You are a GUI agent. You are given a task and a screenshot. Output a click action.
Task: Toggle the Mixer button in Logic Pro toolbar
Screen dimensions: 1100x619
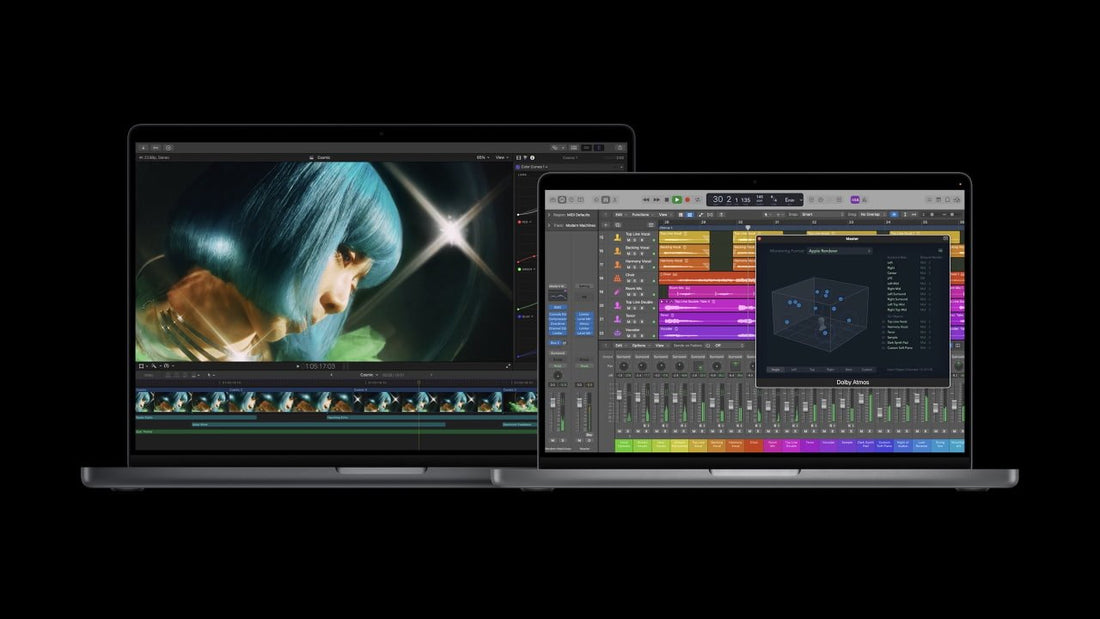coord(605,199)
